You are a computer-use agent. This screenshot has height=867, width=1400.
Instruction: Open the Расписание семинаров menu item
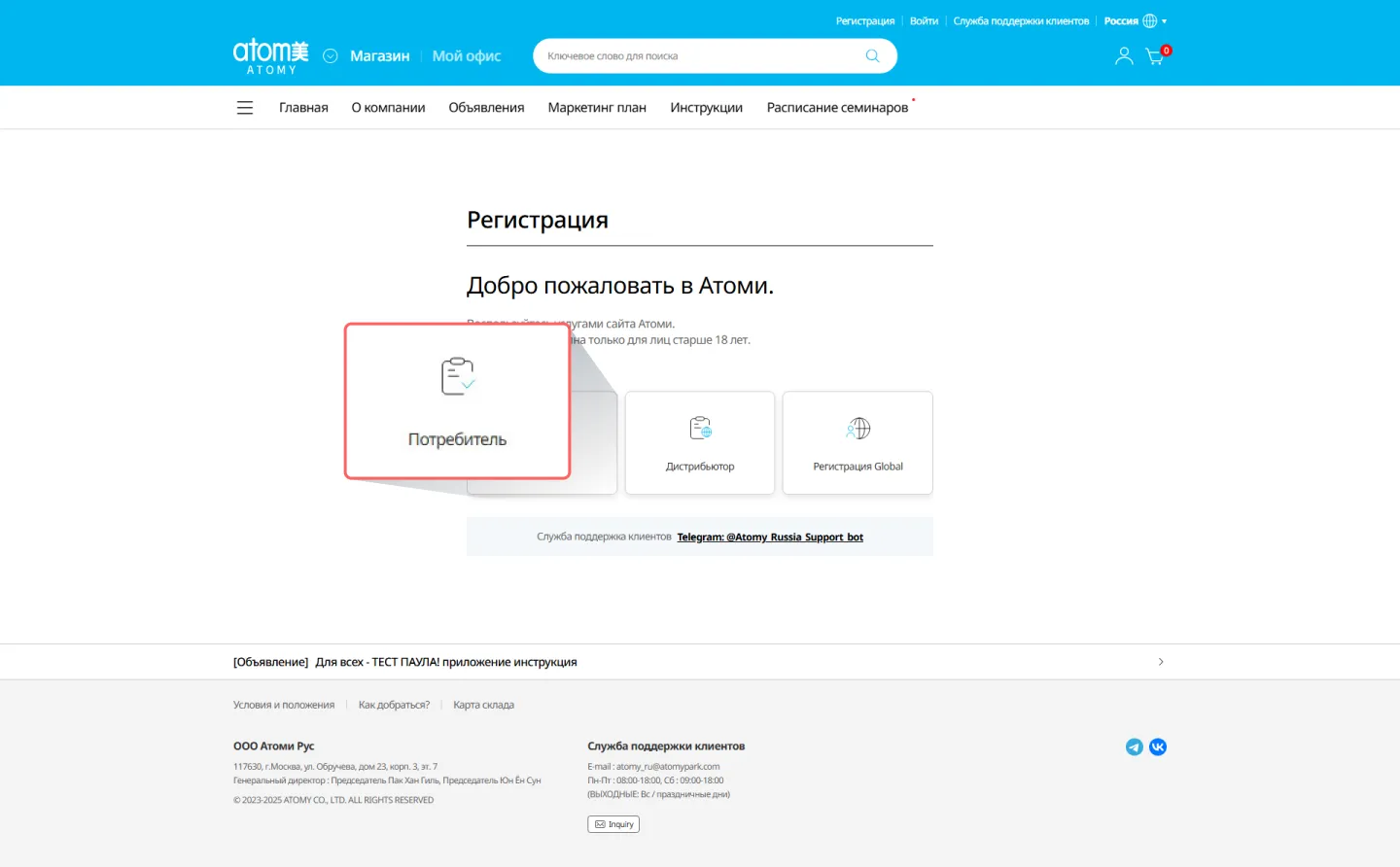click(836, 107)
